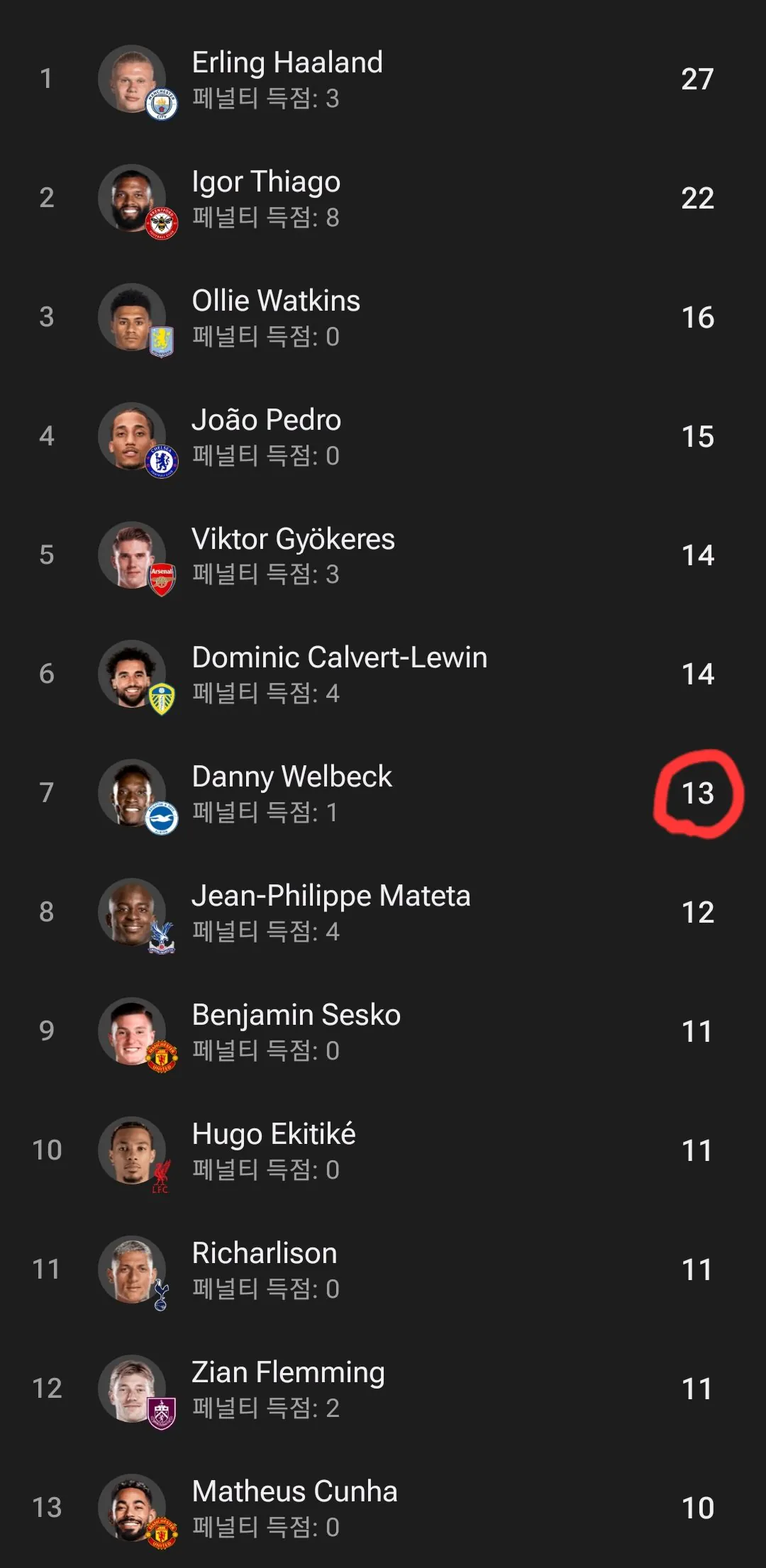This screenshot has width=766, height=1568.
Task: Tap the Chelsea badge beside João Pedro
Action: coord(161,462)
